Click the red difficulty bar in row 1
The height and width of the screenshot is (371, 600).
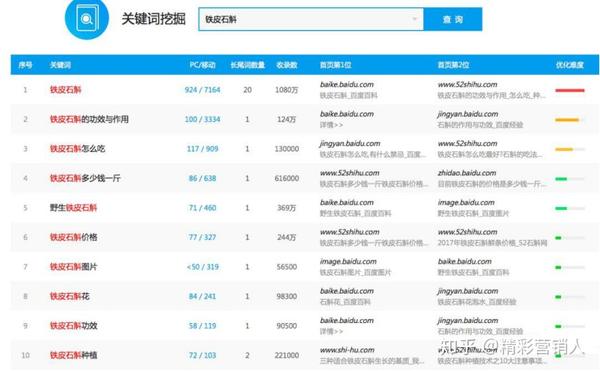click(570, 90)
